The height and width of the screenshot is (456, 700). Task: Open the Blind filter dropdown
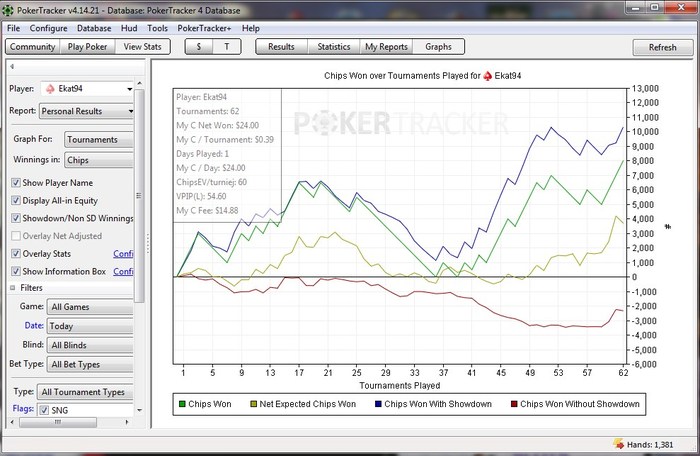(x=90, y=345)
